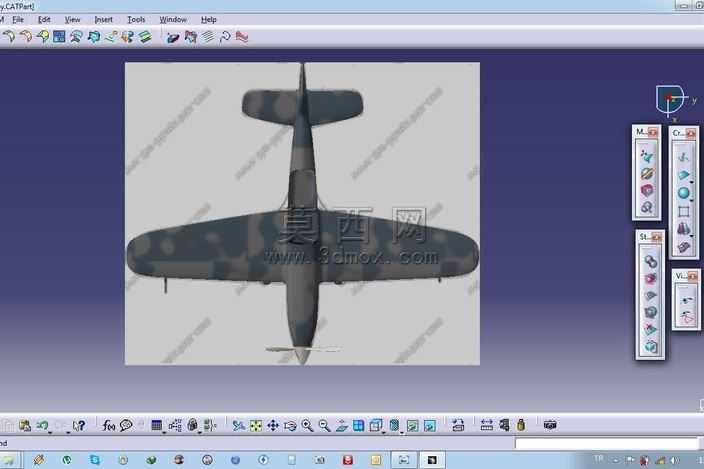
Task: Click the Zoom Out magnifier
Action: coord(324,425)
